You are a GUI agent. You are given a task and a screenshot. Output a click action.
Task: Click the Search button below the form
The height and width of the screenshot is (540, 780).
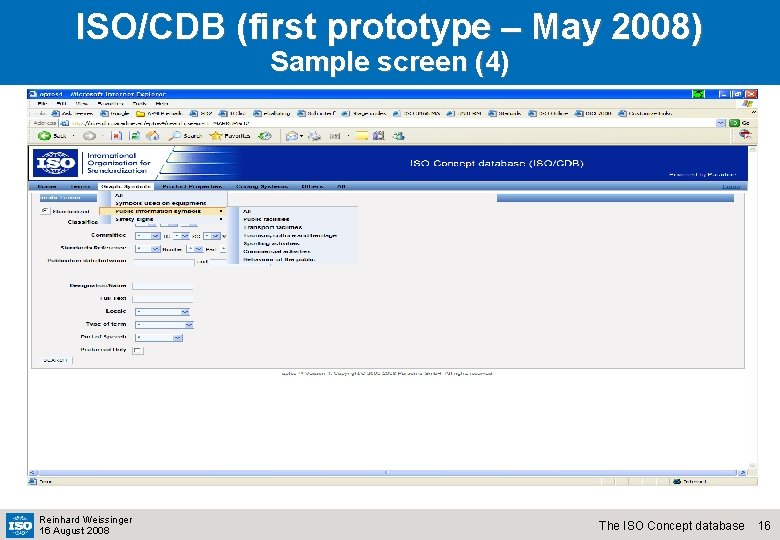click(x=55, y=360)
